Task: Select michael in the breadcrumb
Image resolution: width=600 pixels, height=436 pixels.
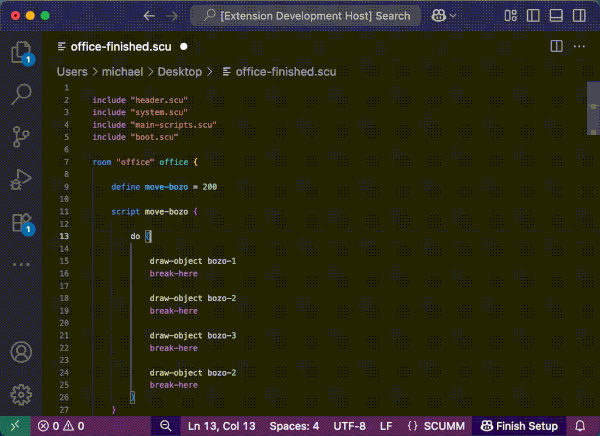Action: pos(122,72)
